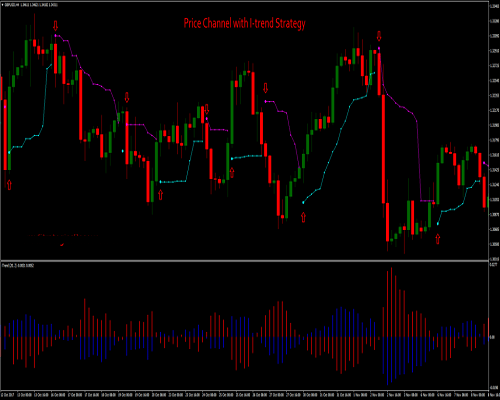Viewport: 500px width, 400px height.
Task: Select the largest red candlestick body on the chart
Action: click(x=383, y=149)
